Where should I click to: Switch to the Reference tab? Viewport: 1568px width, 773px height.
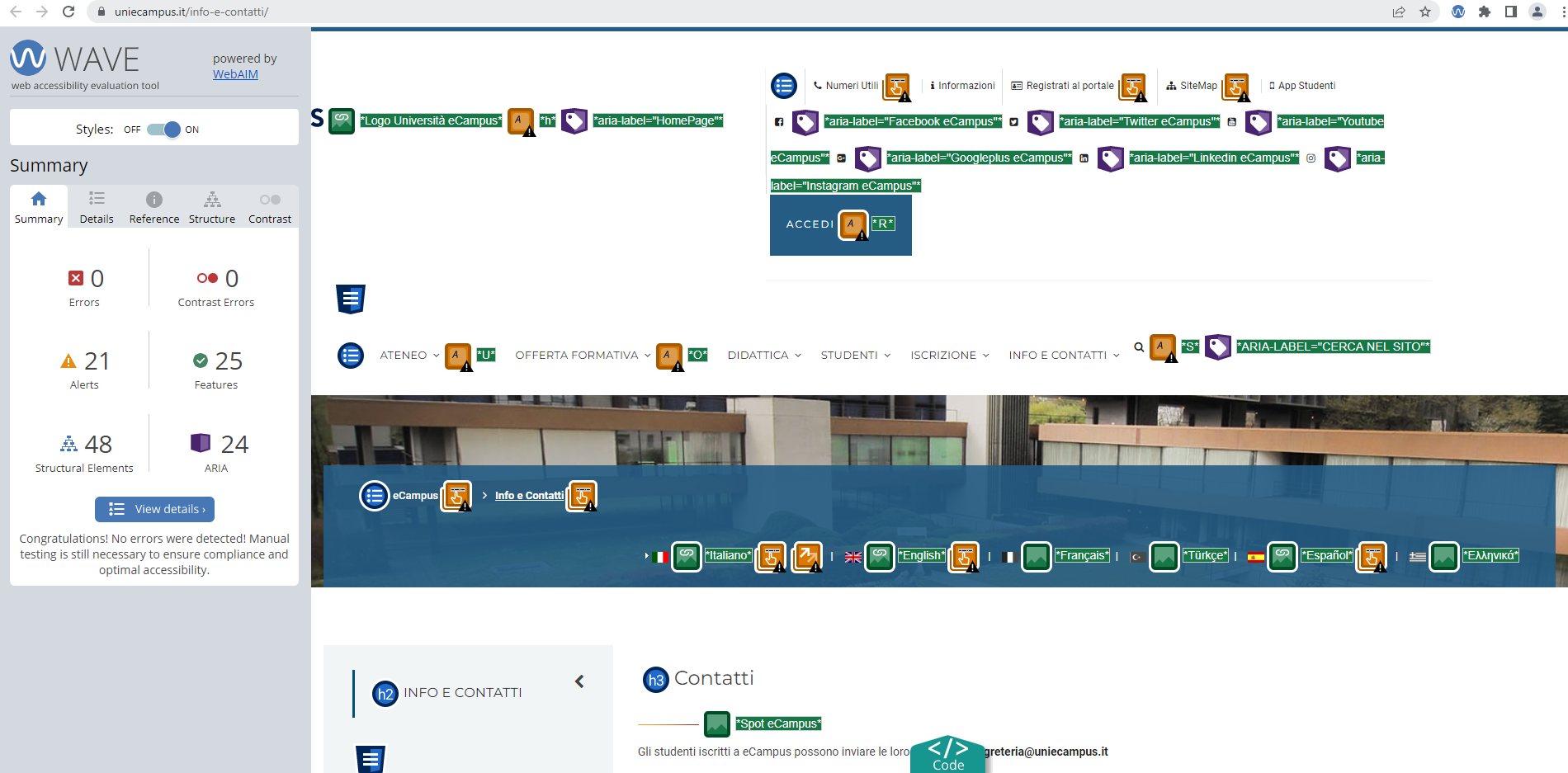(x=154, y=207)
